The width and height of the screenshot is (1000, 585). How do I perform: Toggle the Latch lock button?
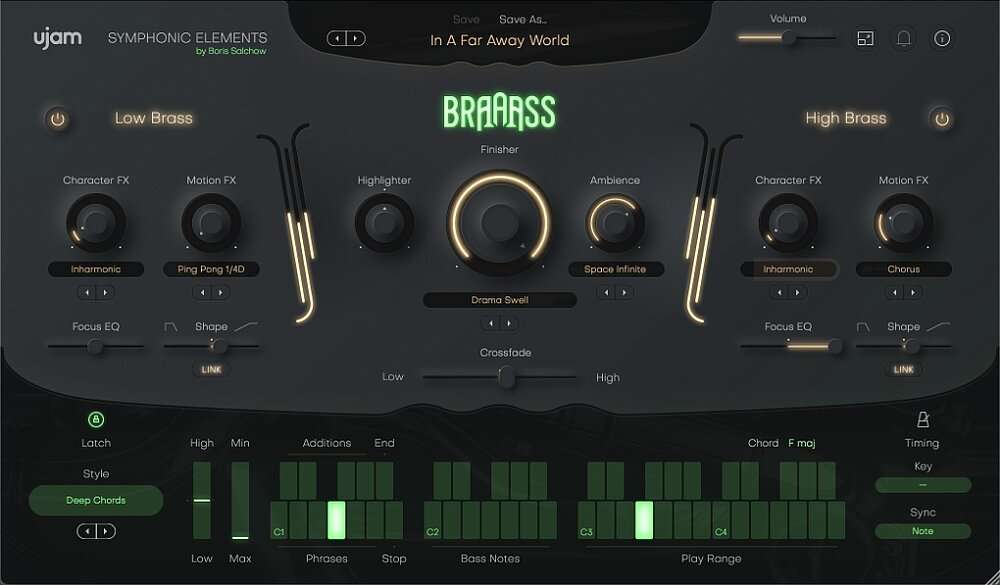tap(96, 420)
